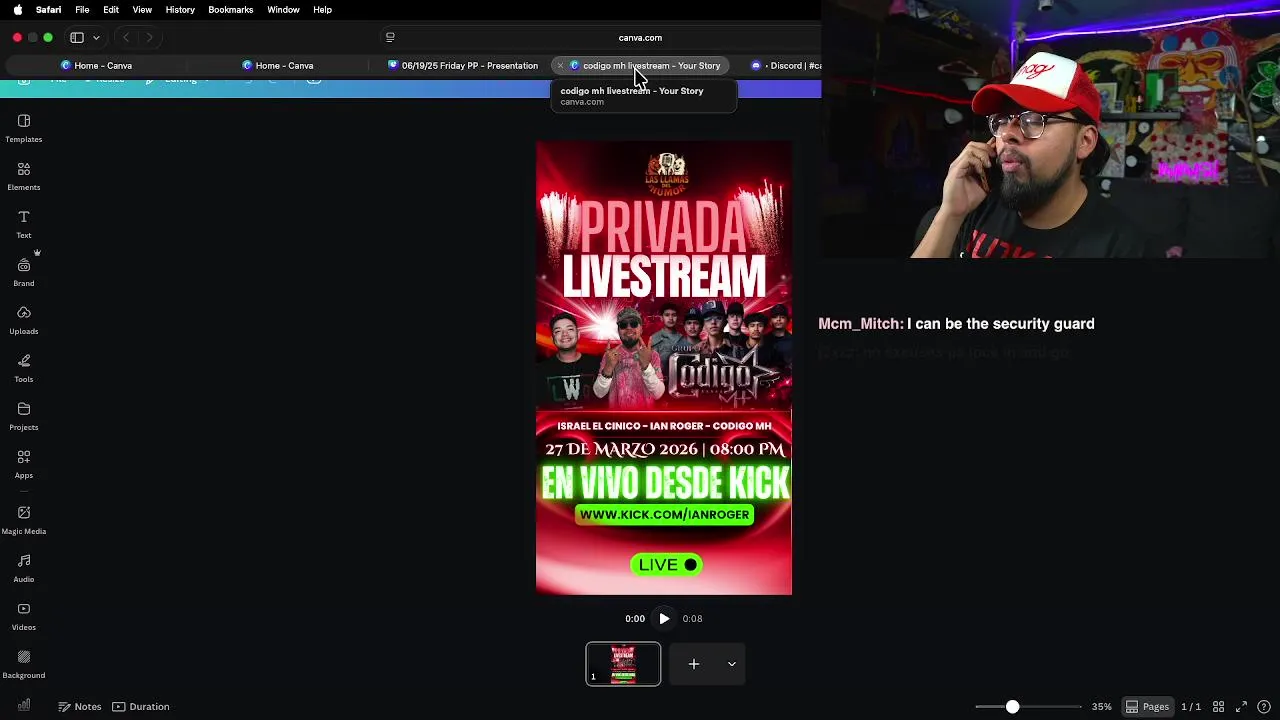Expand the tab group dropdown arrow
This screenshot has height=720, width=1280.
96,38
